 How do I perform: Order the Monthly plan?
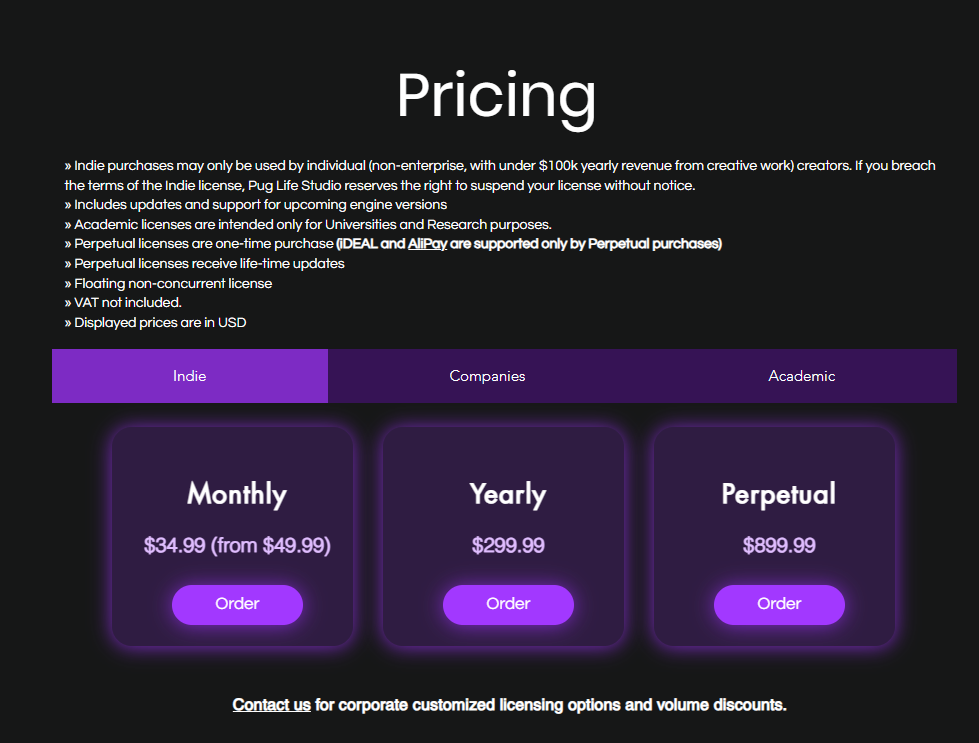point(237,604)
